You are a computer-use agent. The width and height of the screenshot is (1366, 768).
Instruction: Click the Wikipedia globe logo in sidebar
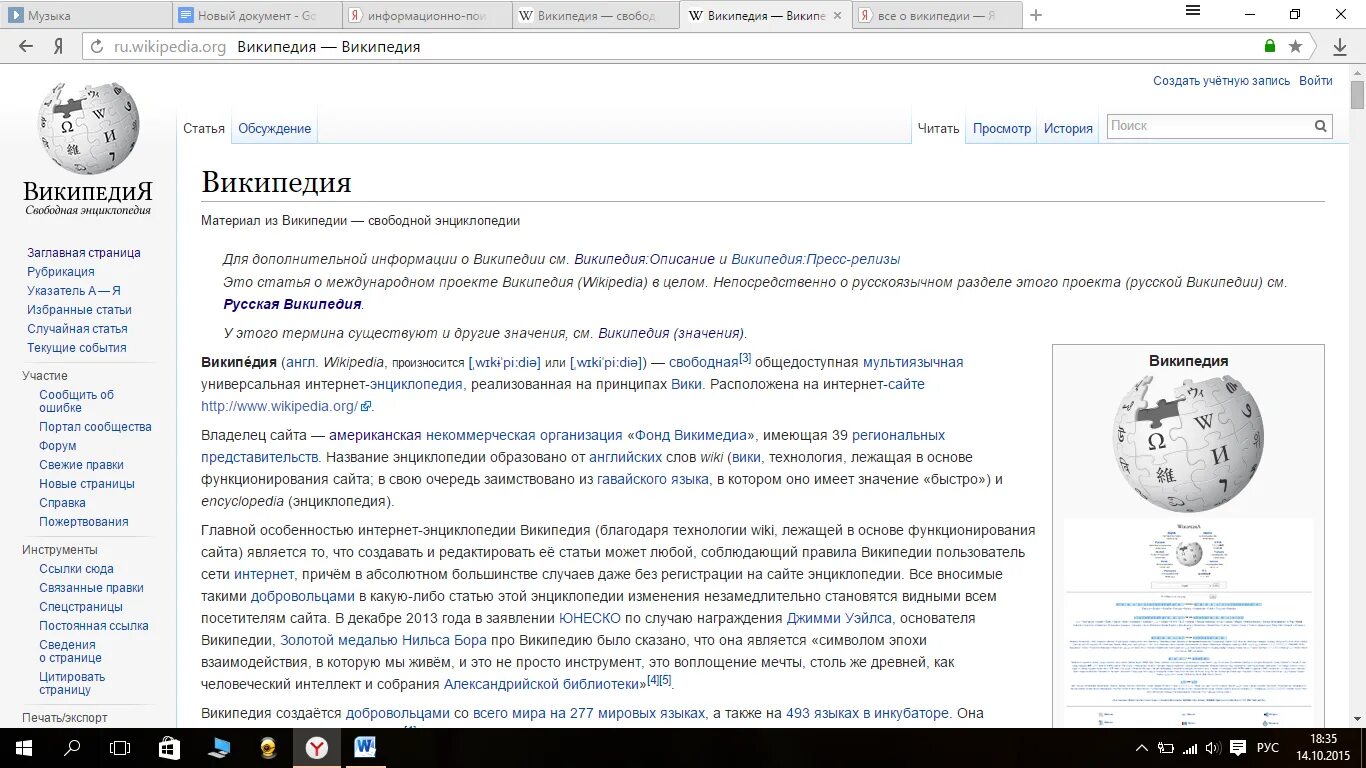click(88, 128)
